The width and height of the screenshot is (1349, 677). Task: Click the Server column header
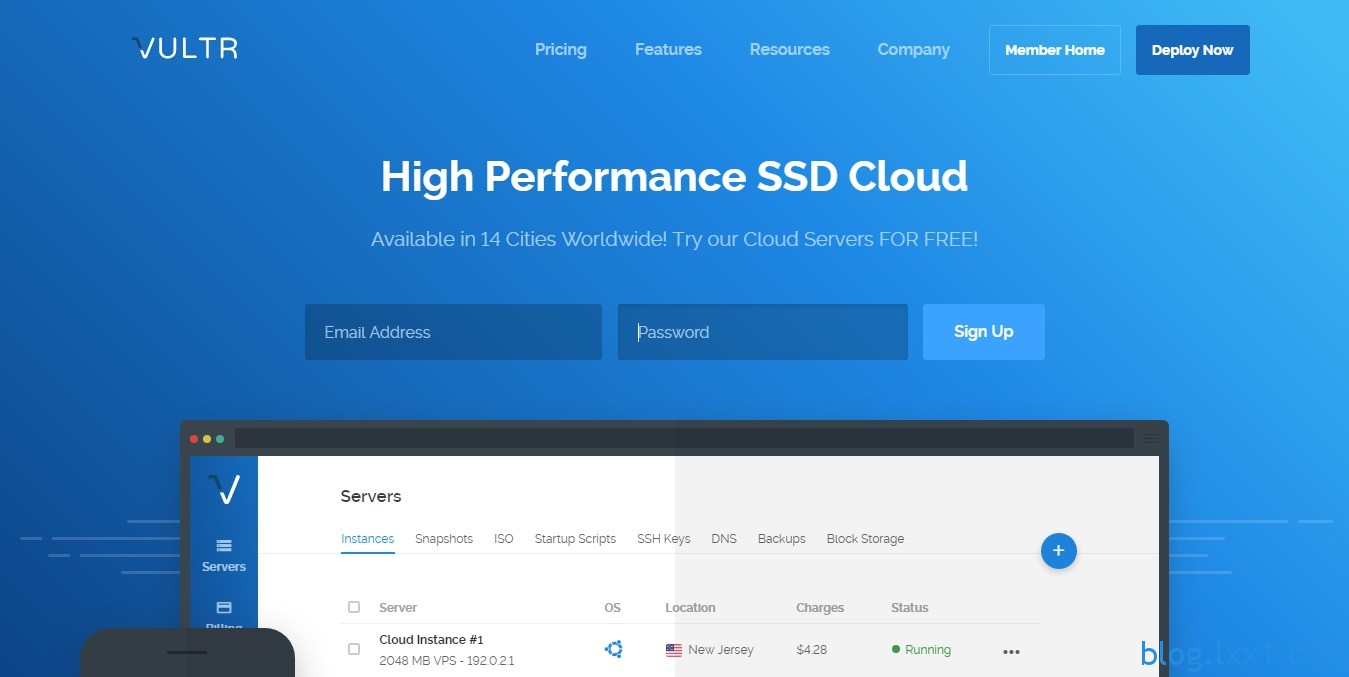tap(398, 607)
